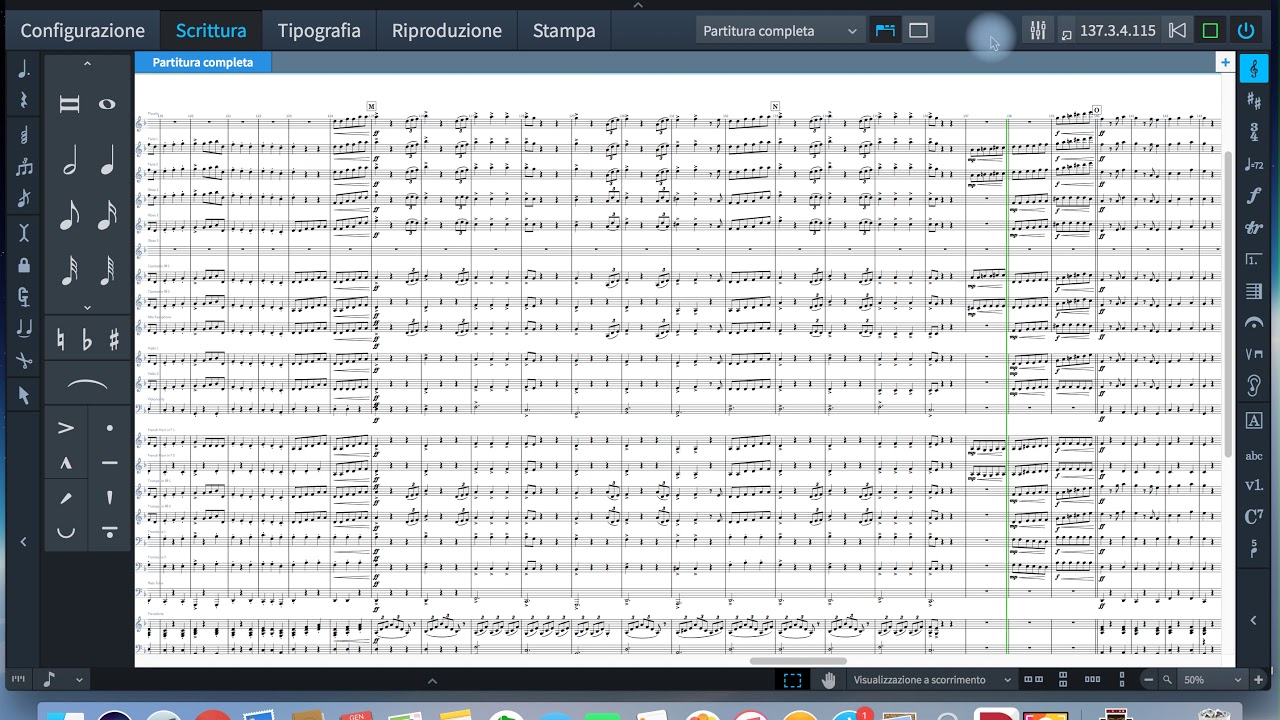Toggle insert mode
Image resolution: width=1280 pixels, height=720 pixels.
pyautogui.click(x=24, y=232)
